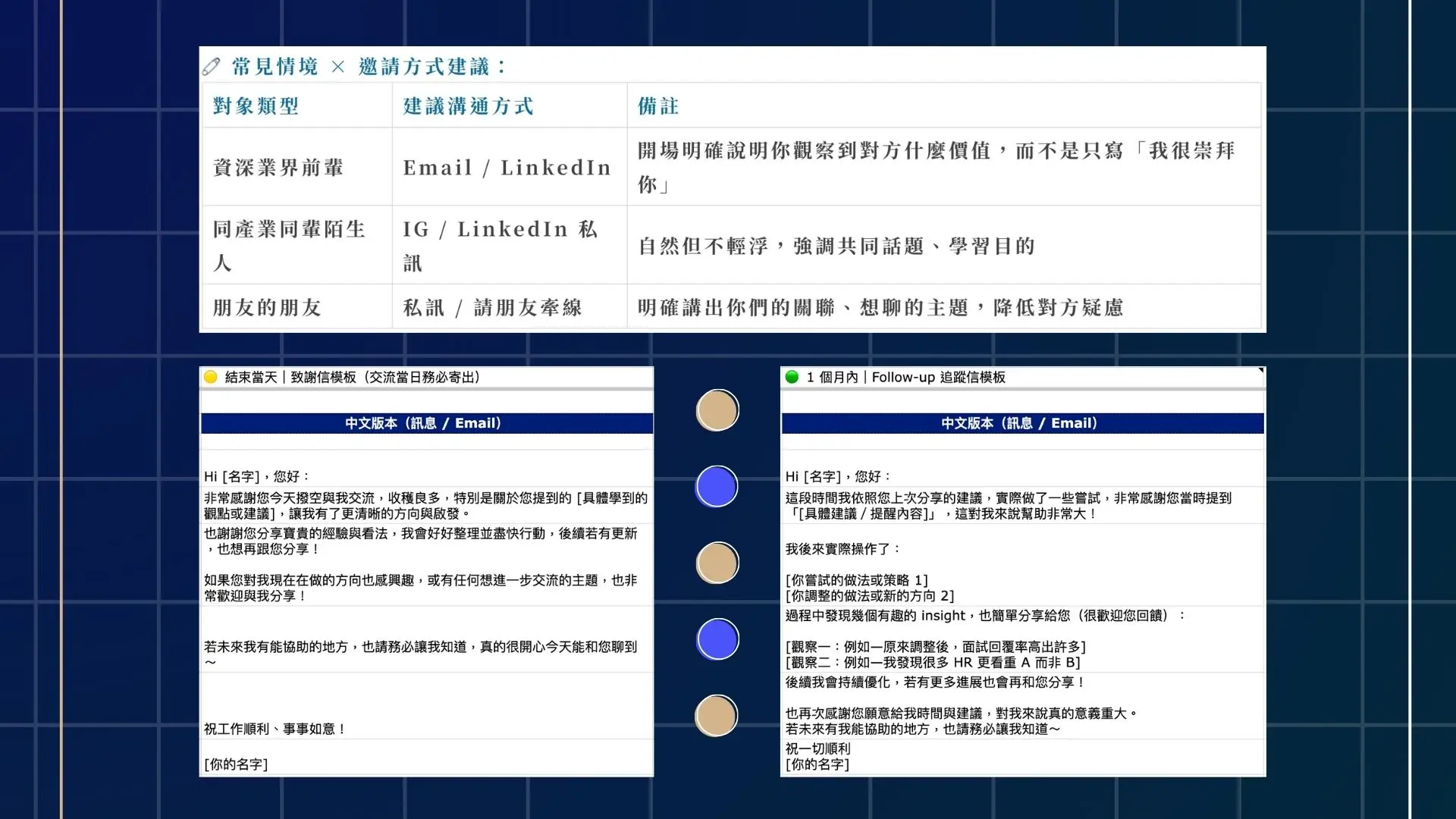The height and width of the screenshot is (819, 1456).
Task: Click the 結束當天｜致謝信模板 title text
Action: [353, 377]
